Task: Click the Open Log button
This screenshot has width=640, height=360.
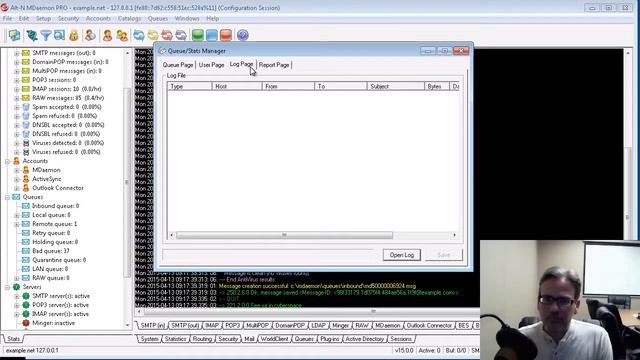Action: [x=402, y=255]
